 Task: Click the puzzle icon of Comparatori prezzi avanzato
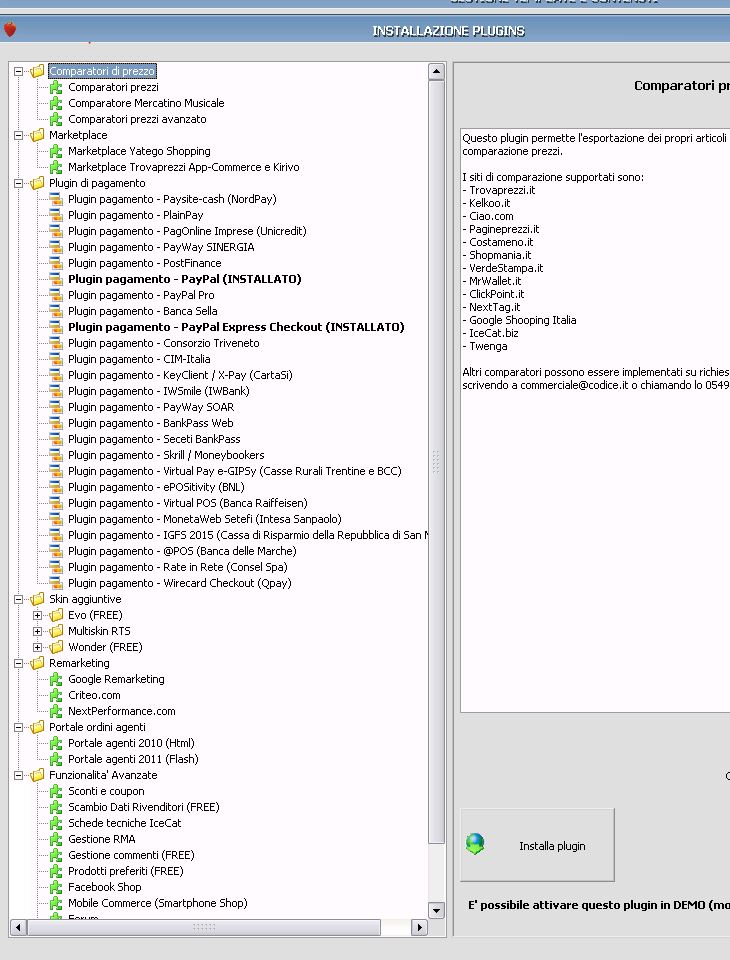56,119
